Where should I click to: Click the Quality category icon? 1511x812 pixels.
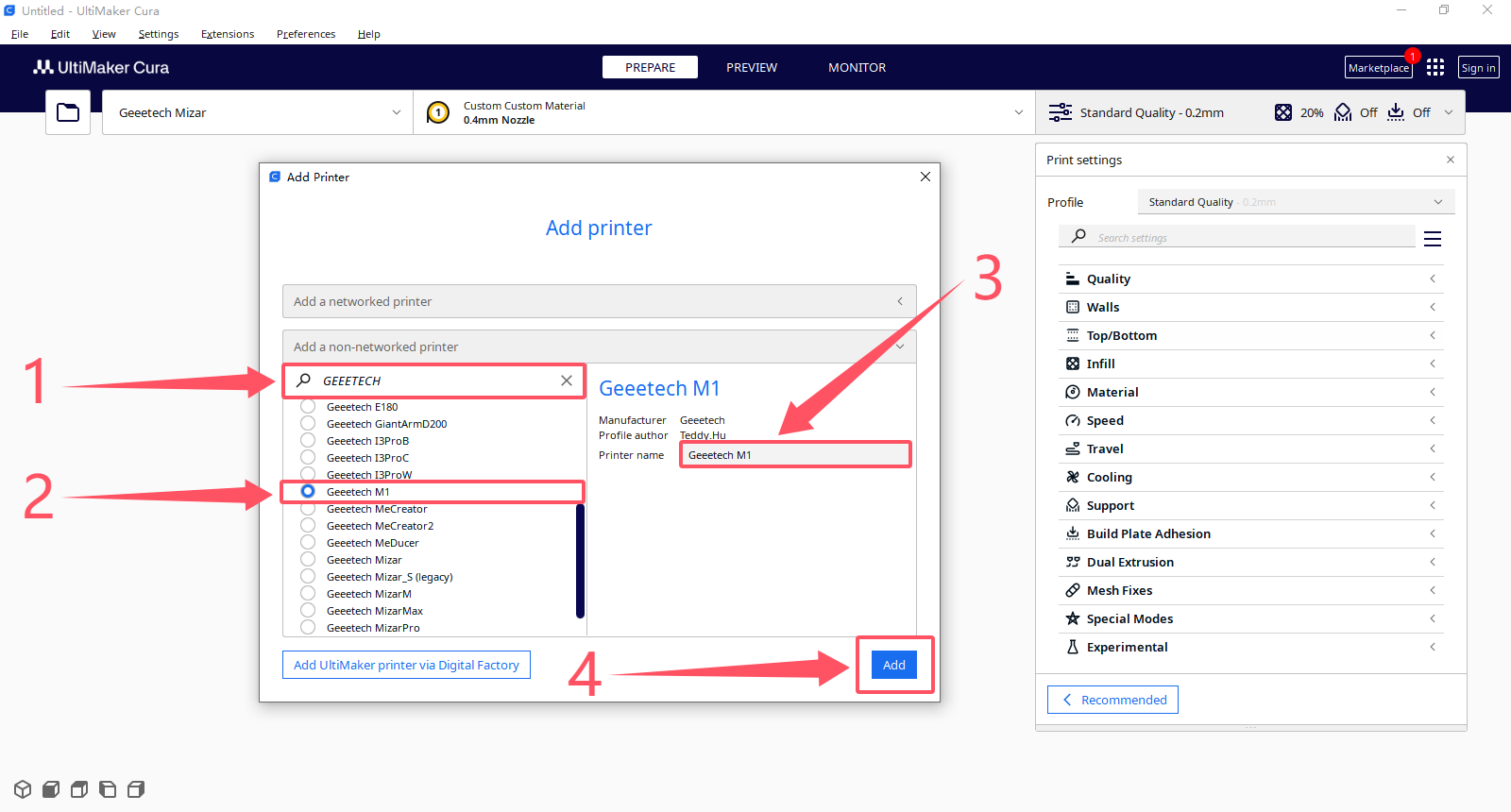pyautogui.click(x=1073, y=279)
